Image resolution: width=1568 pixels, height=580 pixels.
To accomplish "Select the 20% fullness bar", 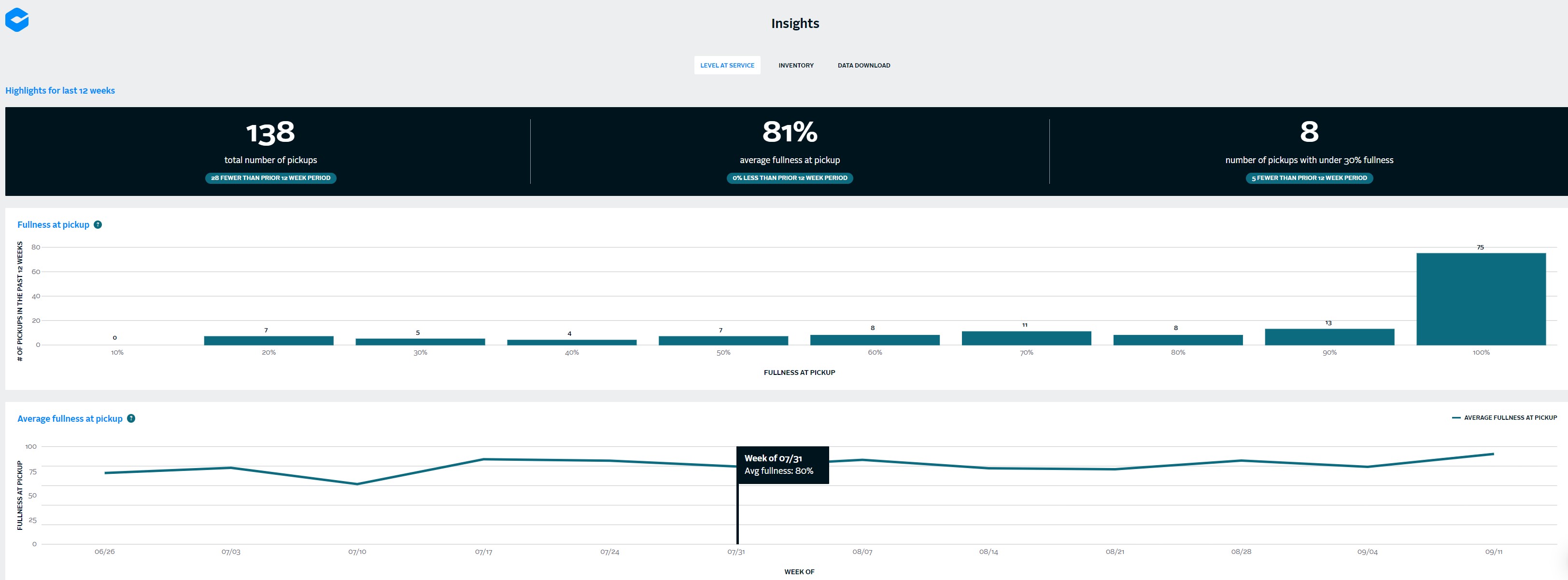I will click(x=268, y=341).
